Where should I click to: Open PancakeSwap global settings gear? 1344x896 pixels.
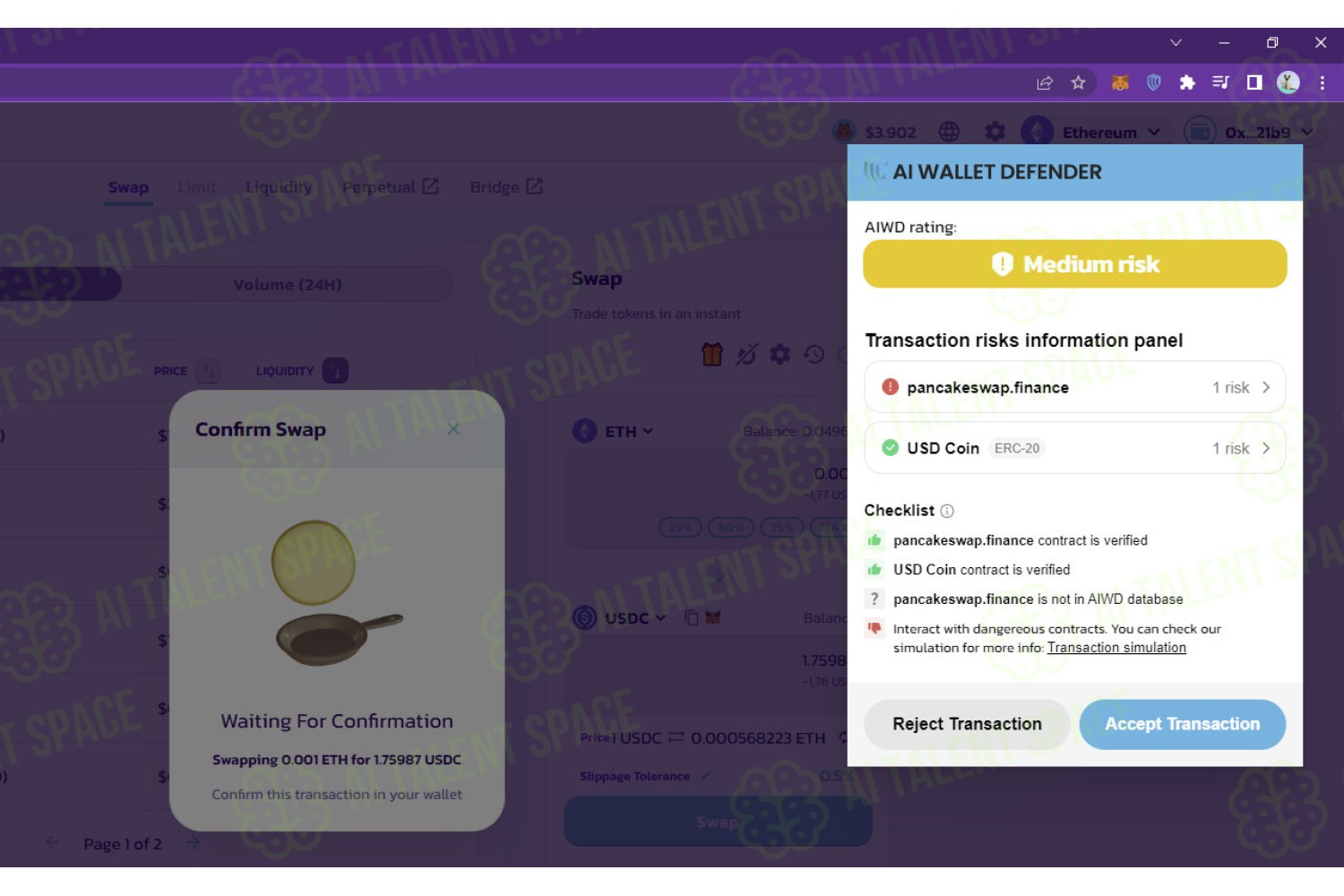[995, 132]
